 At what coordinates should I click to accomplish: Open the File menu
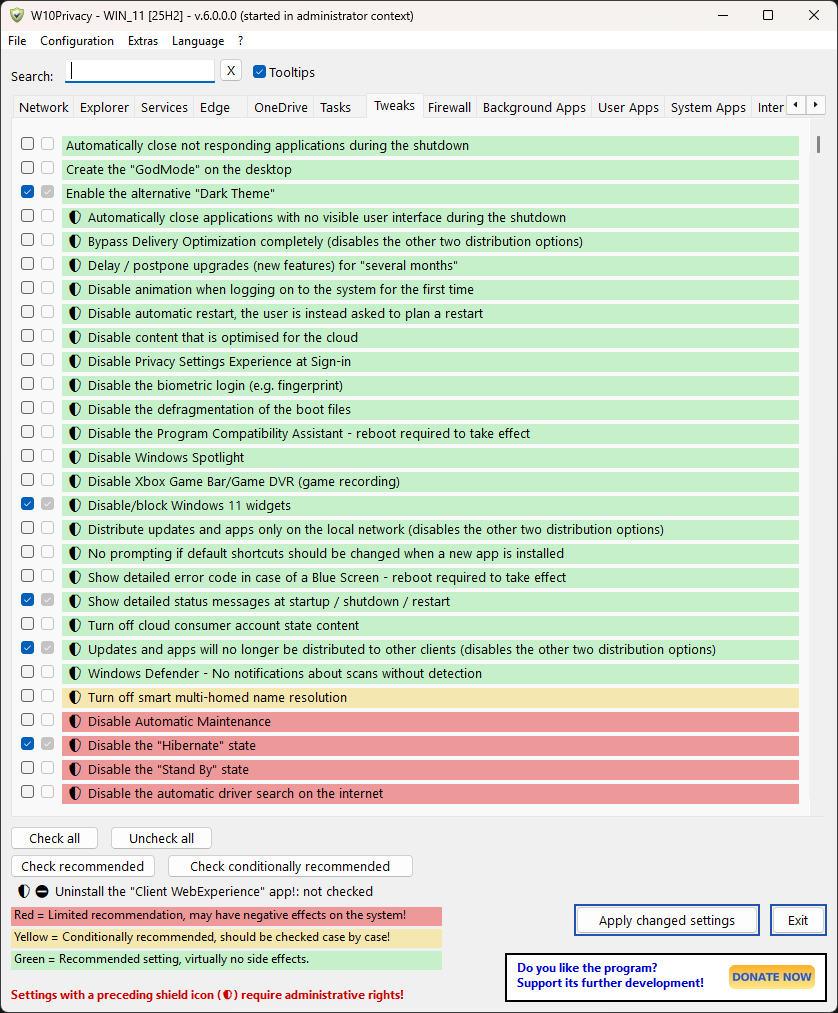[x=17, y=41]
